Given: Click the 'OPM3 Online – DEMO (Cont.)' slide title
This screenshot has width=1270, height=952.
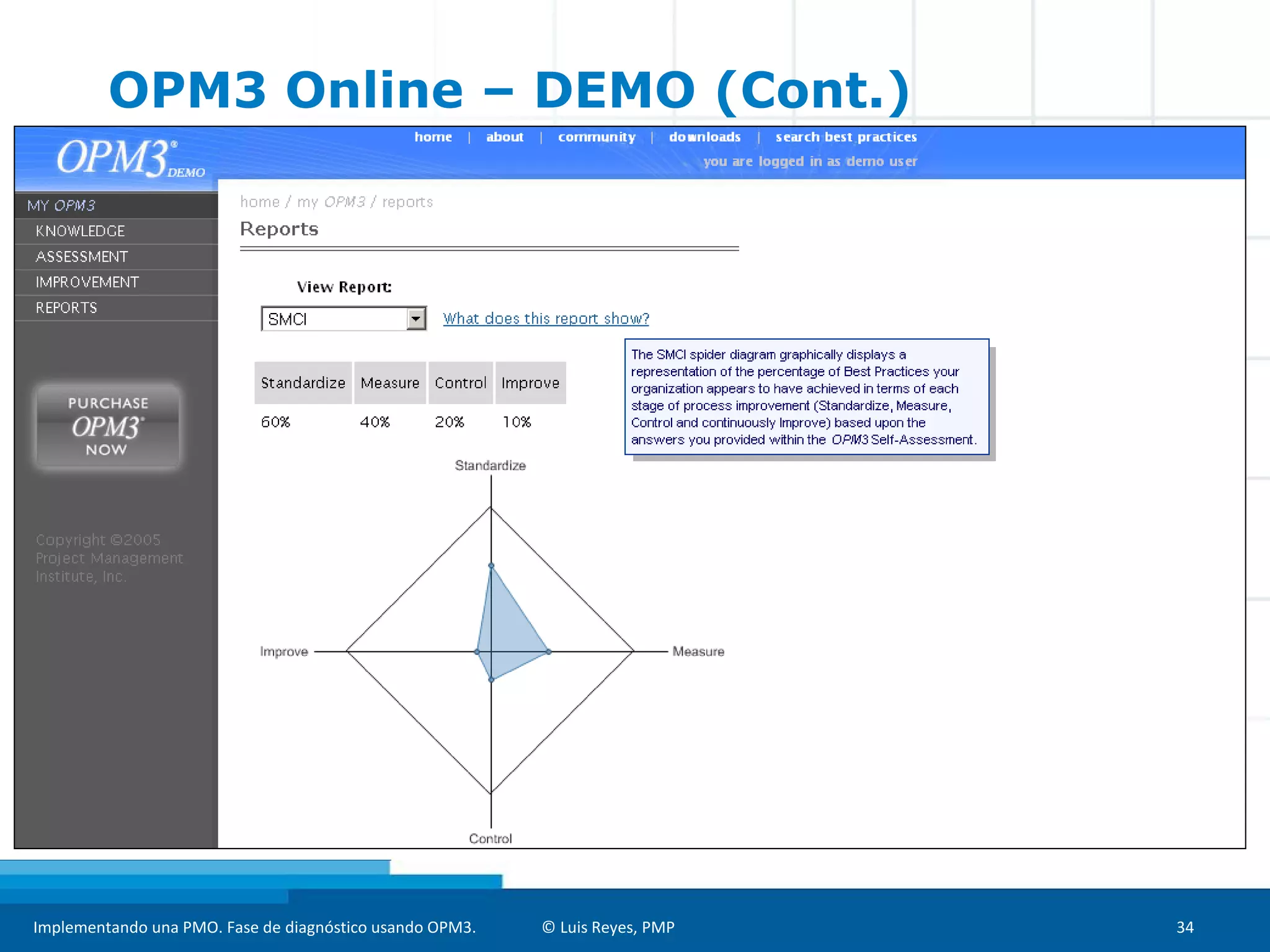Looking at the screenshot, I should (x=509, y=90).
